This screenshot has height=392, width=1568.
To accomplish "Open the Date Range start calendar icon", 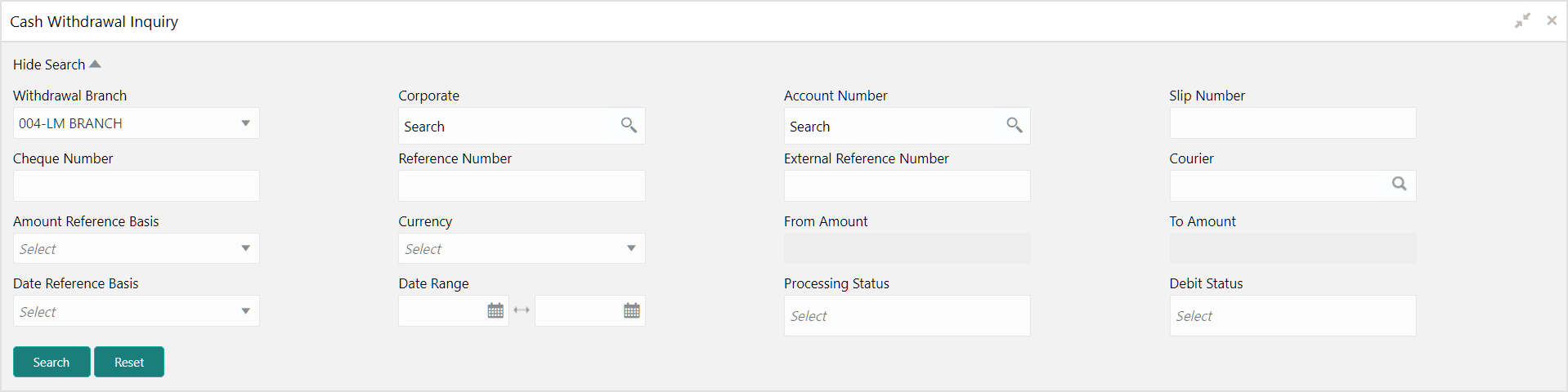I will 495,310.
